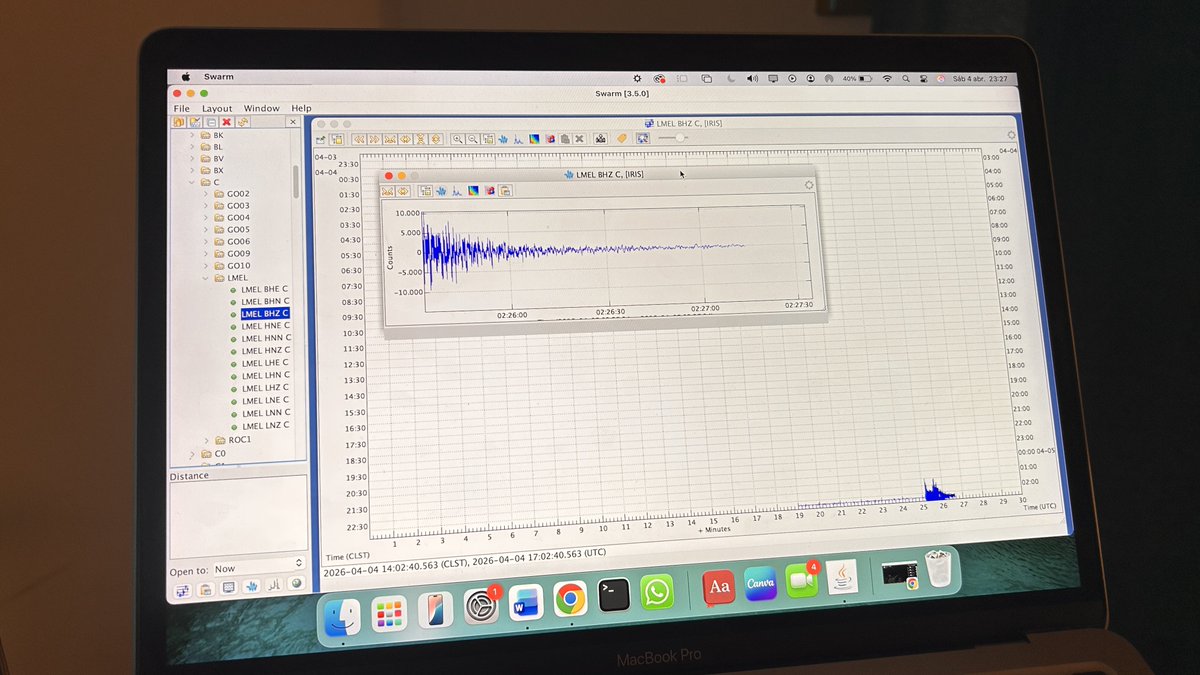The height and width of the screenshot is (675, 1200).
Task: Expand the BL network folder
Action: click(x=192, y=147)
